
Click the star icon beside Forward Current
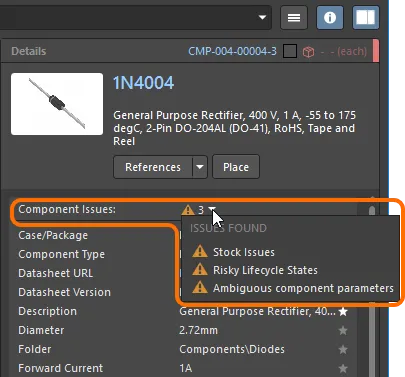(343, 369)
